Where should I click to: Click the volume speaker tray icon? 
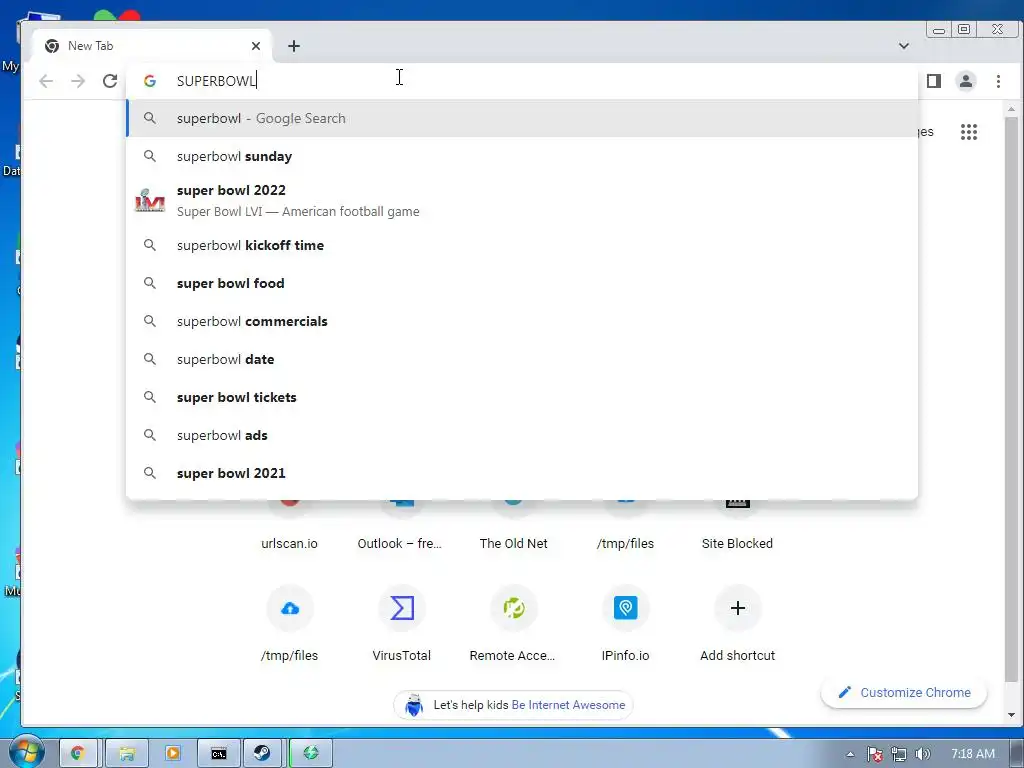[922, 754]
